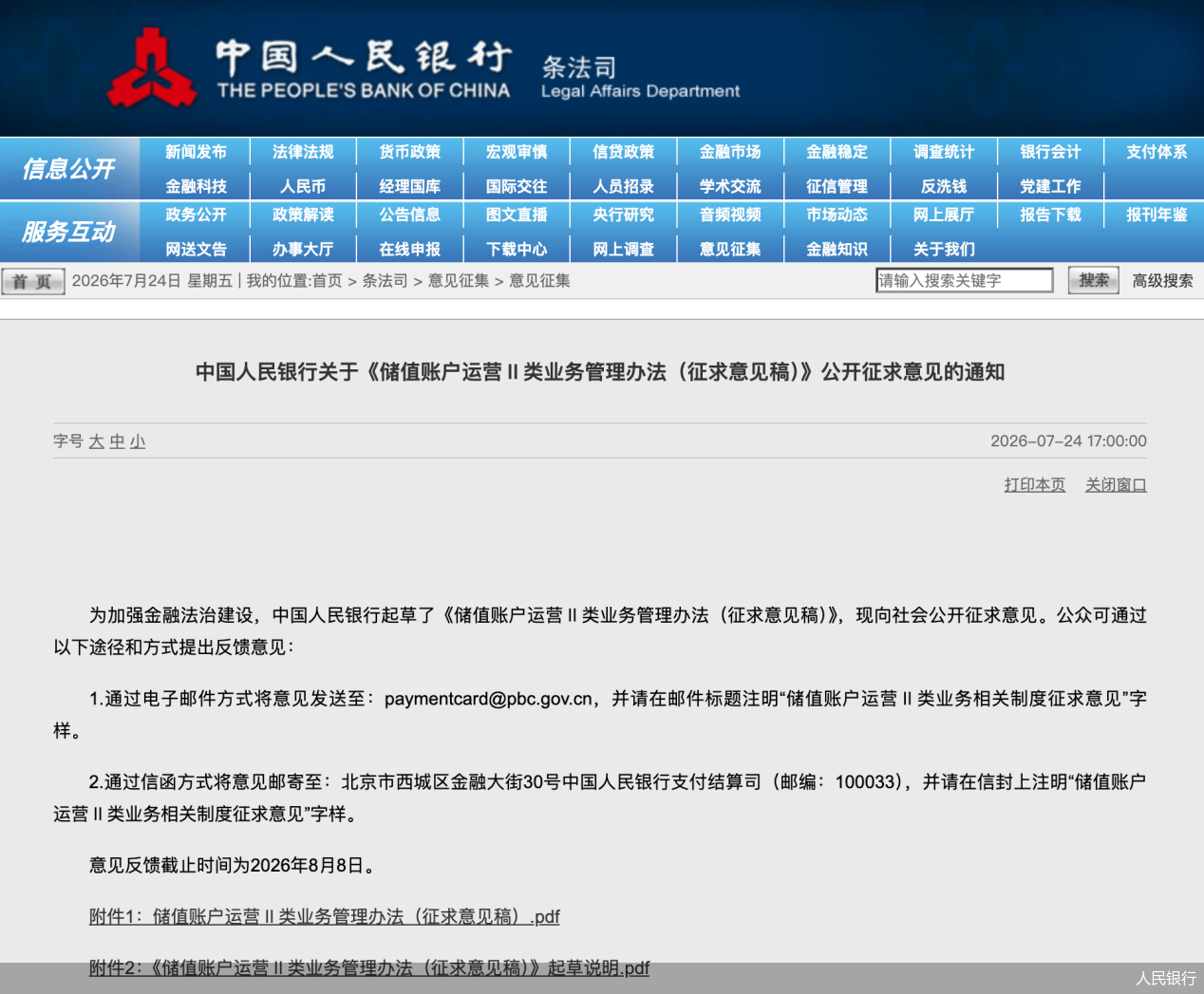Go to 货币政策 section

(409, 152)
